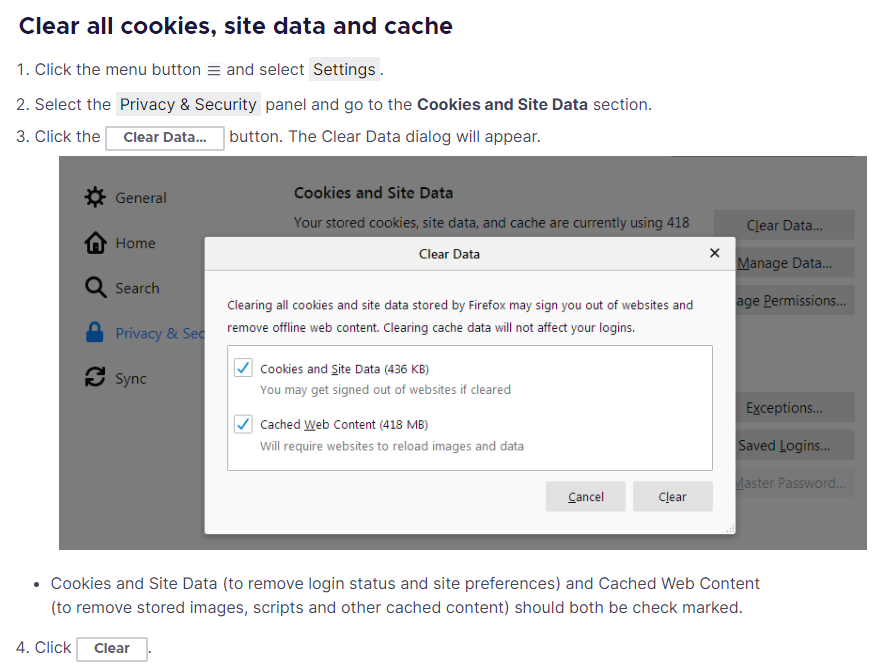Screen dimensions: 895x672
Task: Click the resize grip at dialog corner
Action: 730,528
